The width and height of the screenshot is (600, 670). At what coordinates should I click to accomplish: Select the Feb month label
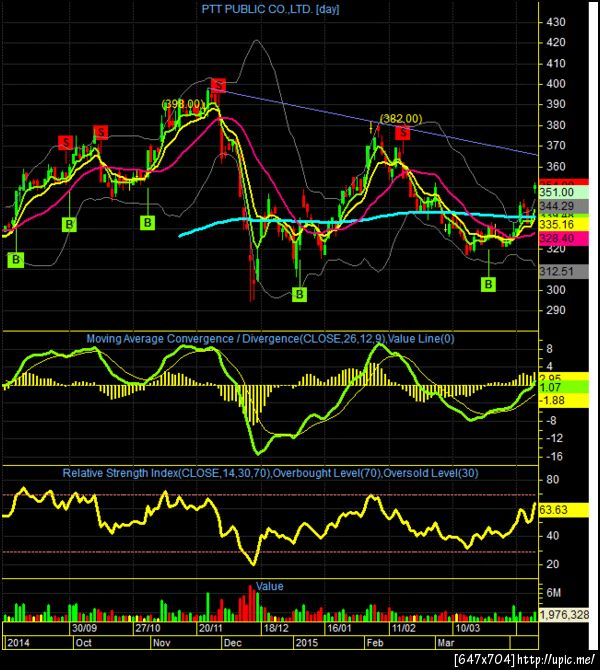pos(375,643)
